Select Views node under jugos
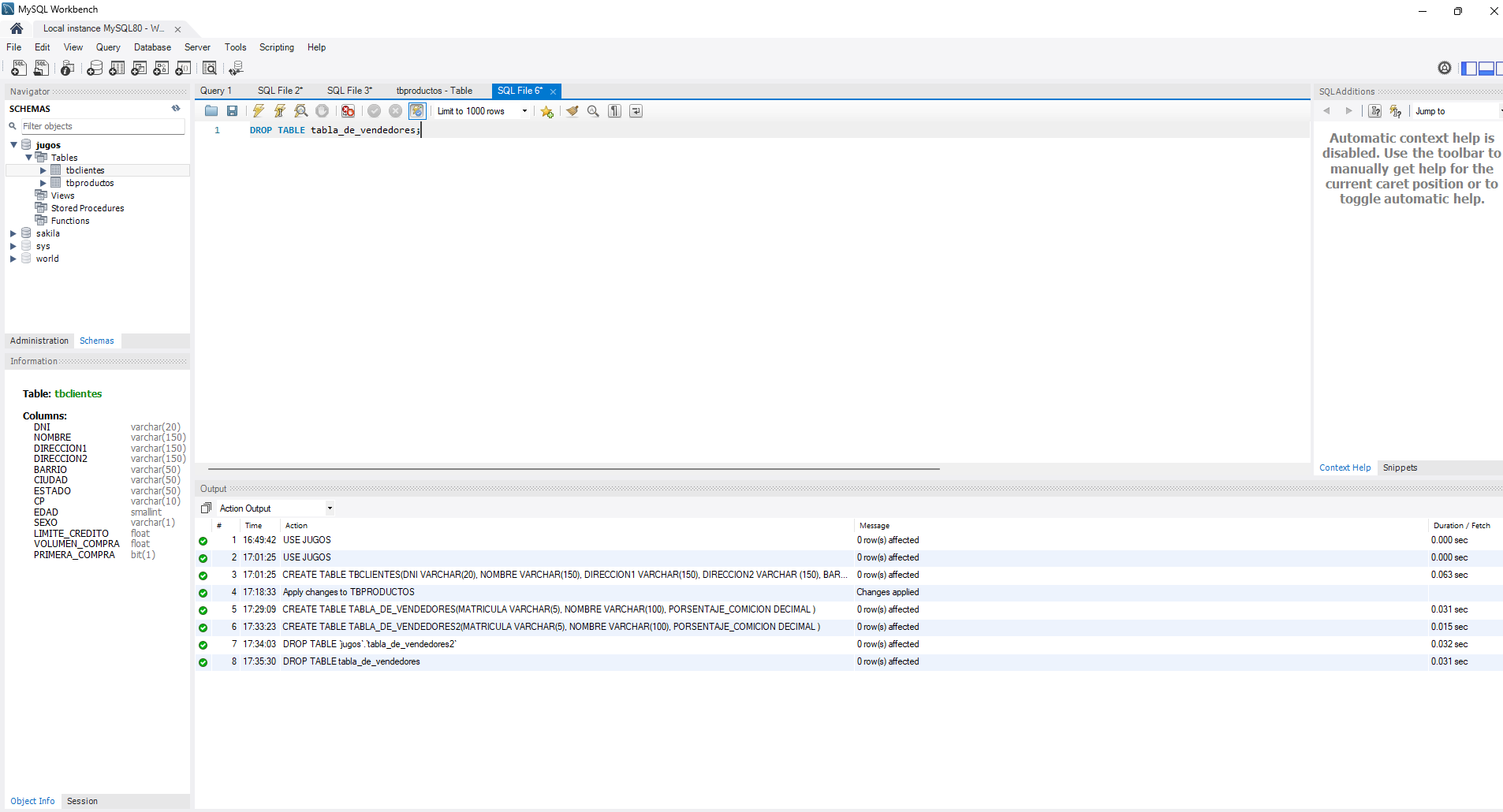The width and height of the screenshot is (1503, 812). 62,196
